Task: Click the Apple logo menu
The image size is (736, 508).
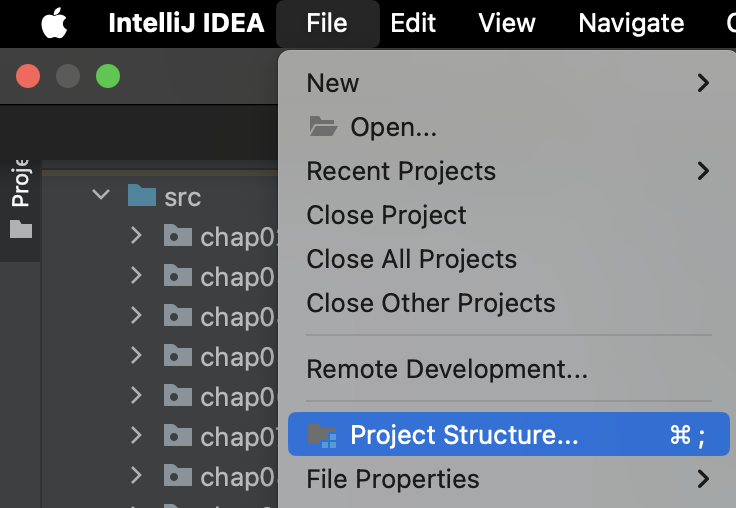Action: pyautogui.click(x=54, y=23)
